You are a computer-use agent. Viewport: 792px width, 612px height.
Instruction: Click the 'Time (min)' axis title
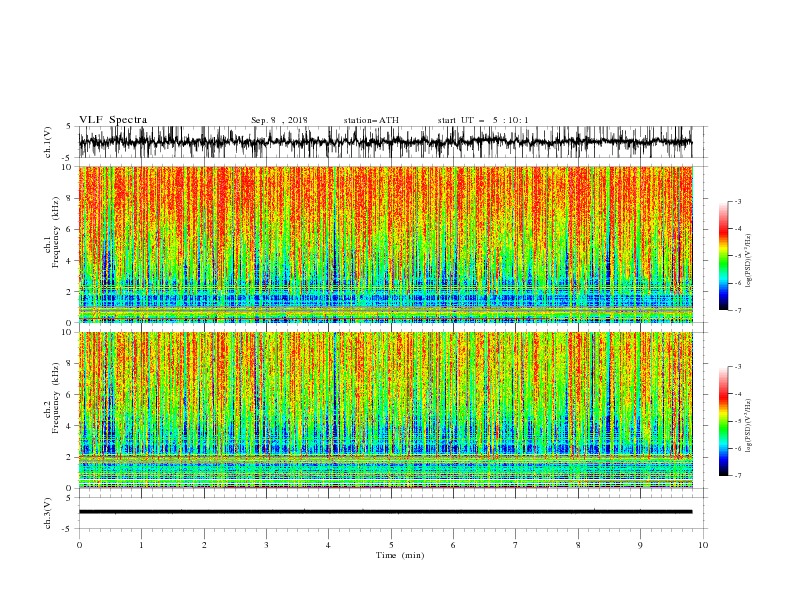point(400,555)
